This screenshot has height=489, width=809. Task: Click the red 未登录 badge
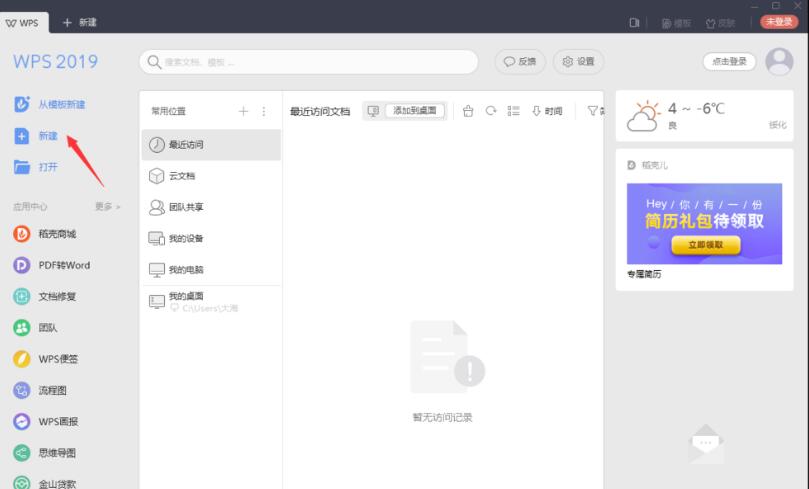tap(779, 22)
